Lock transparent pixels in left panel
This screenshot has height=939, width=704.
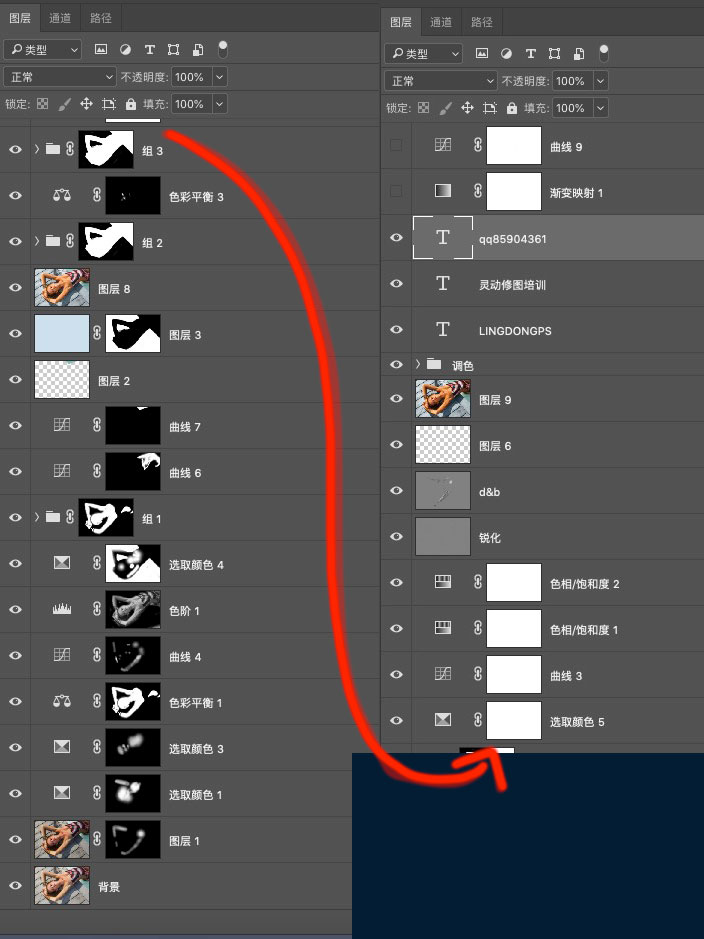click(43, 104)
